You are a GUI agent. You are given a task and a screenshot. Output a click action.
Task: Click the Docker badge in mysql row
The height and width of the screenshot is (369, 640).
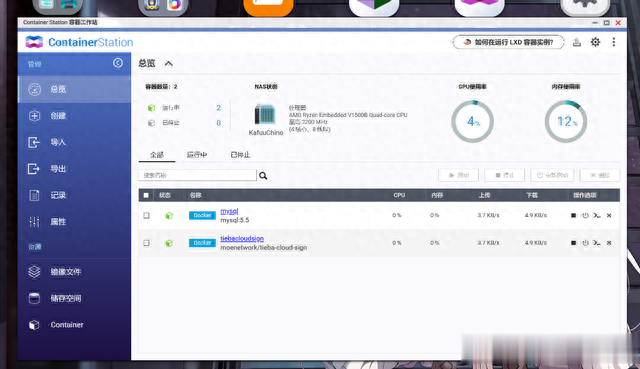[x=202, y=215]
